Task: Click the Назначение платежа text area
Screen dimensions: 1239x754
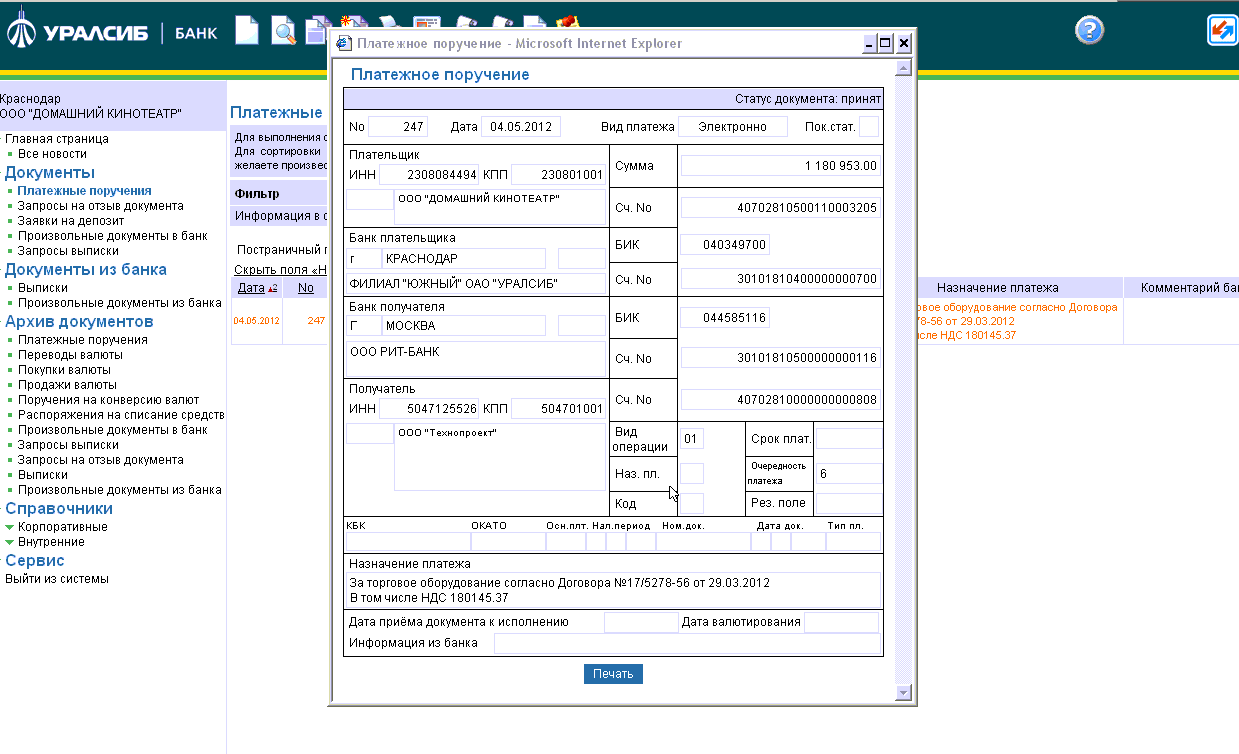Action: [613, 590]
